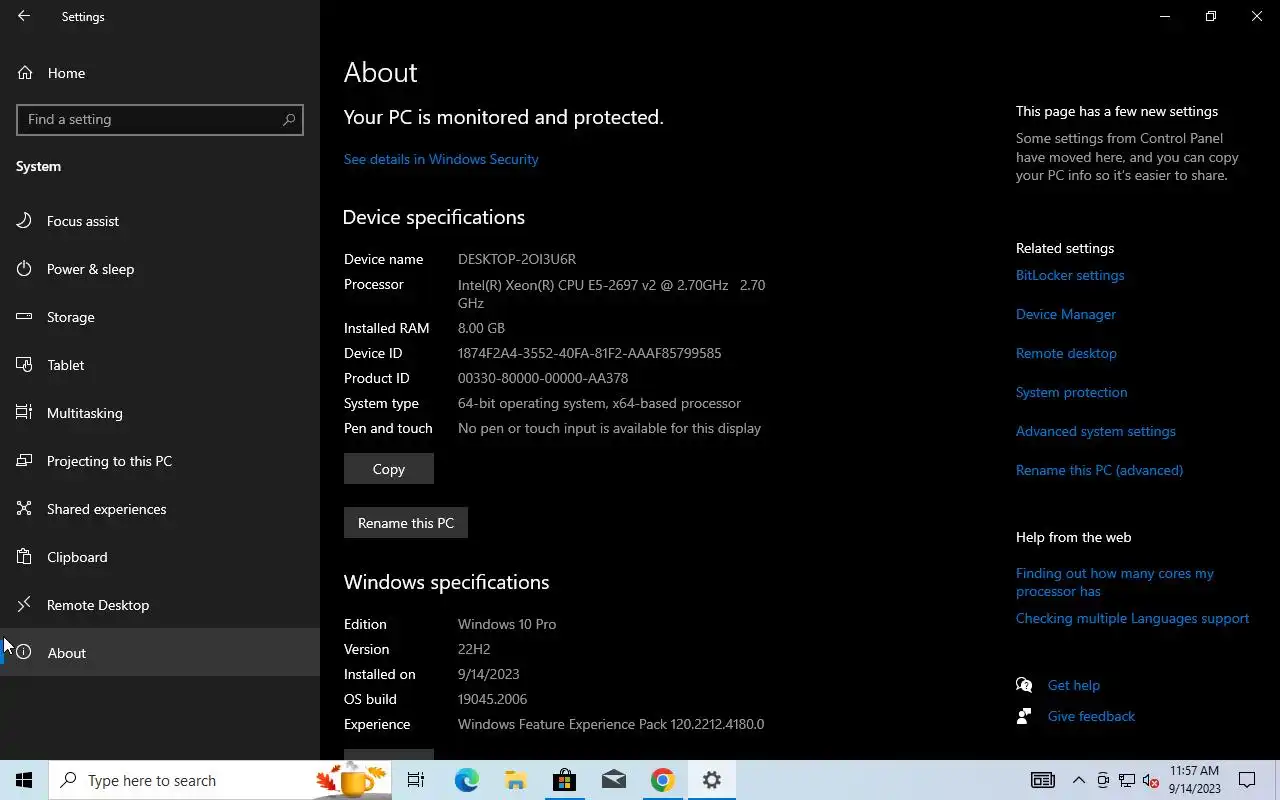
Task: Open the Focus assist settings
Action: point(160,221)
